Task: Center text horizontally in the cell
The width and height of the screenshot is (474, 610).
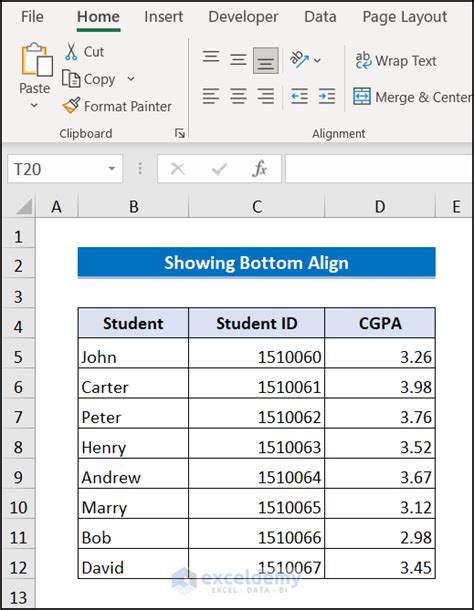Action: [238, 96]
